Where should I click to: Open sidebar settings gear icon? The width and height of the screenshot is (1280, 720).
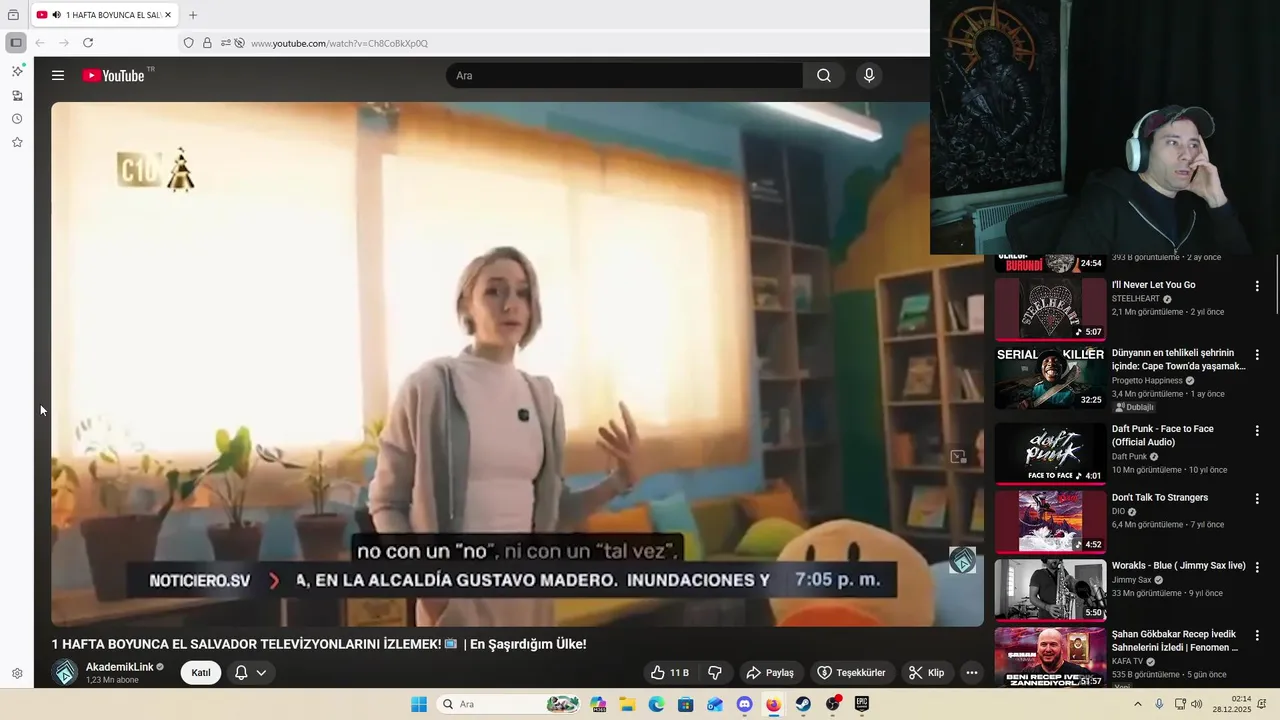click(x=17, y=674)
